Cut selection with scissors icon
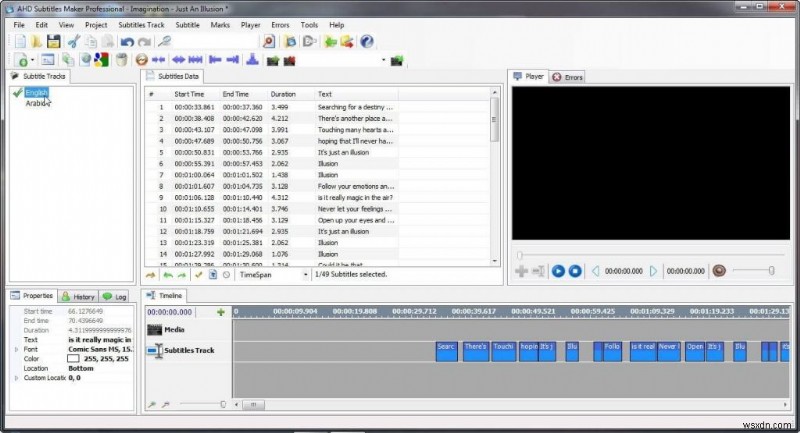Screen dimensions: 800x433 74,42
